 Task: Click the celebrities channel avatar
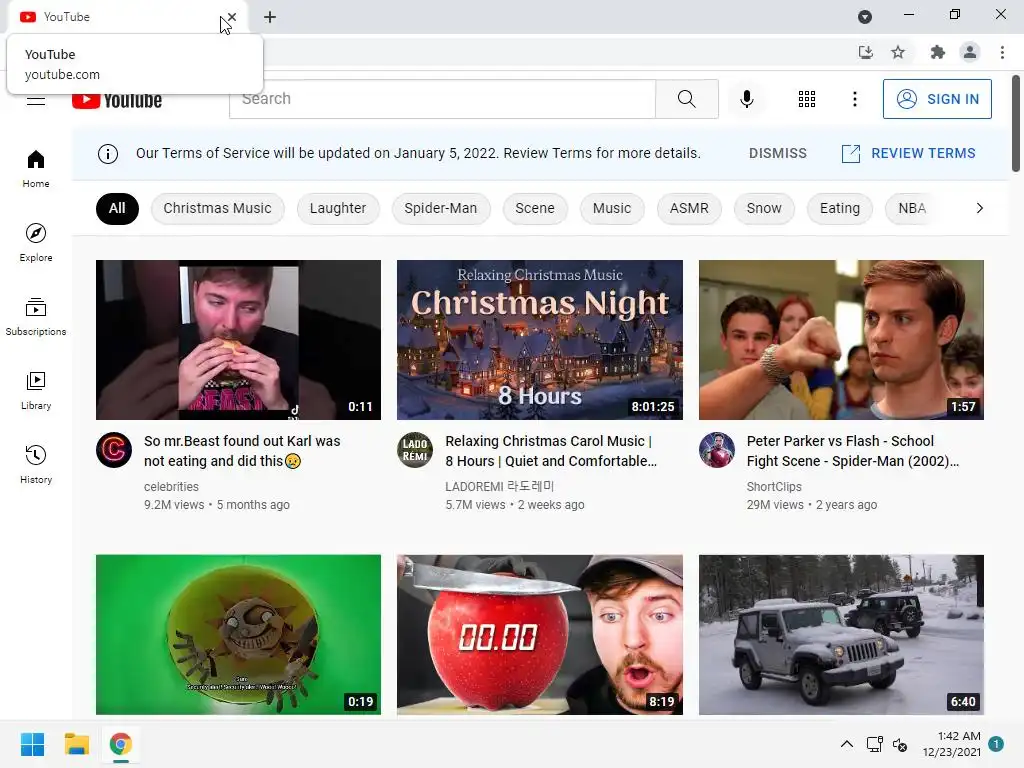(x=114, y=450)
